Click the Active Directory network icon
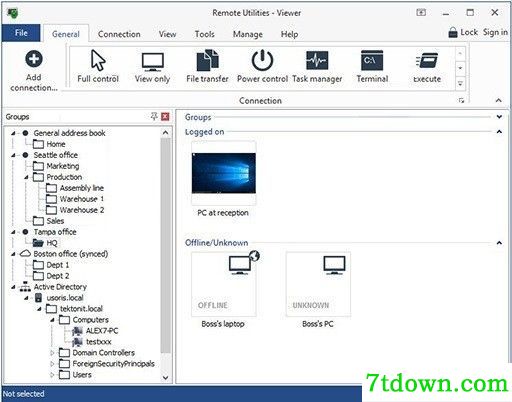 [x=25, y=287]
